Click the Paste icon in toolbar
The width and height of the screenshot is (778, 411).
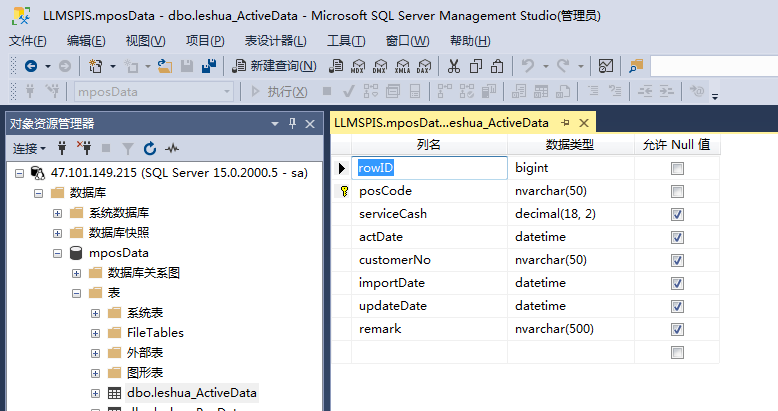(x=497, y=66)
